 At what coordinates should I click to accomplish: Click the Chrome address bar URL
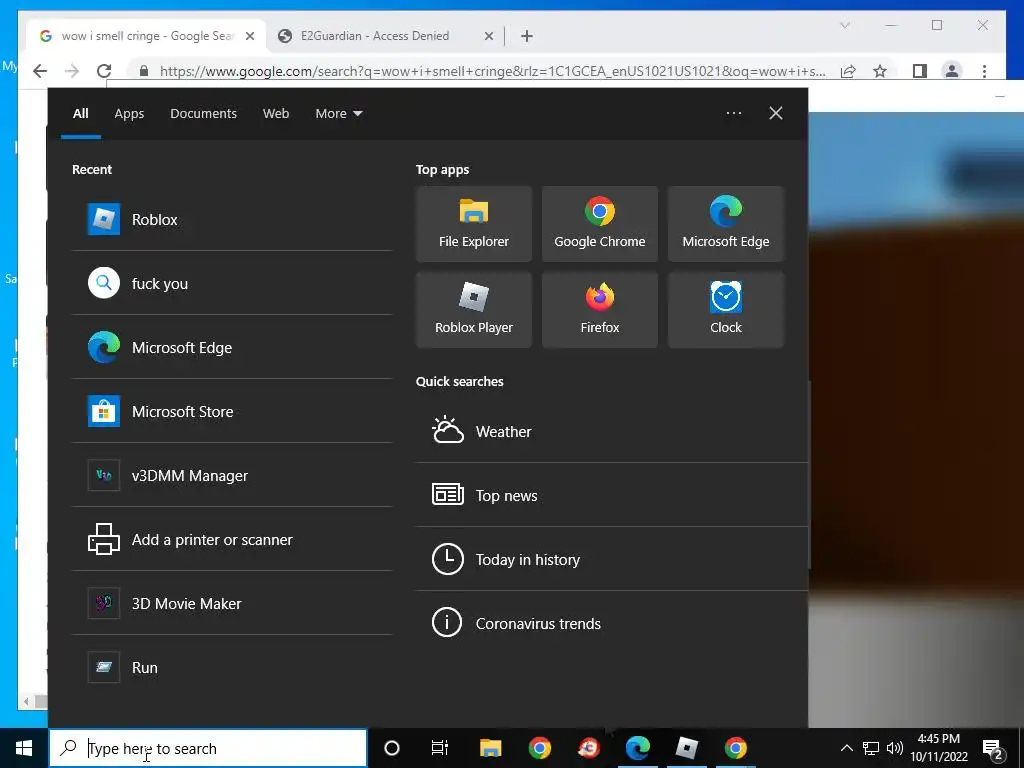click(493, 71)
